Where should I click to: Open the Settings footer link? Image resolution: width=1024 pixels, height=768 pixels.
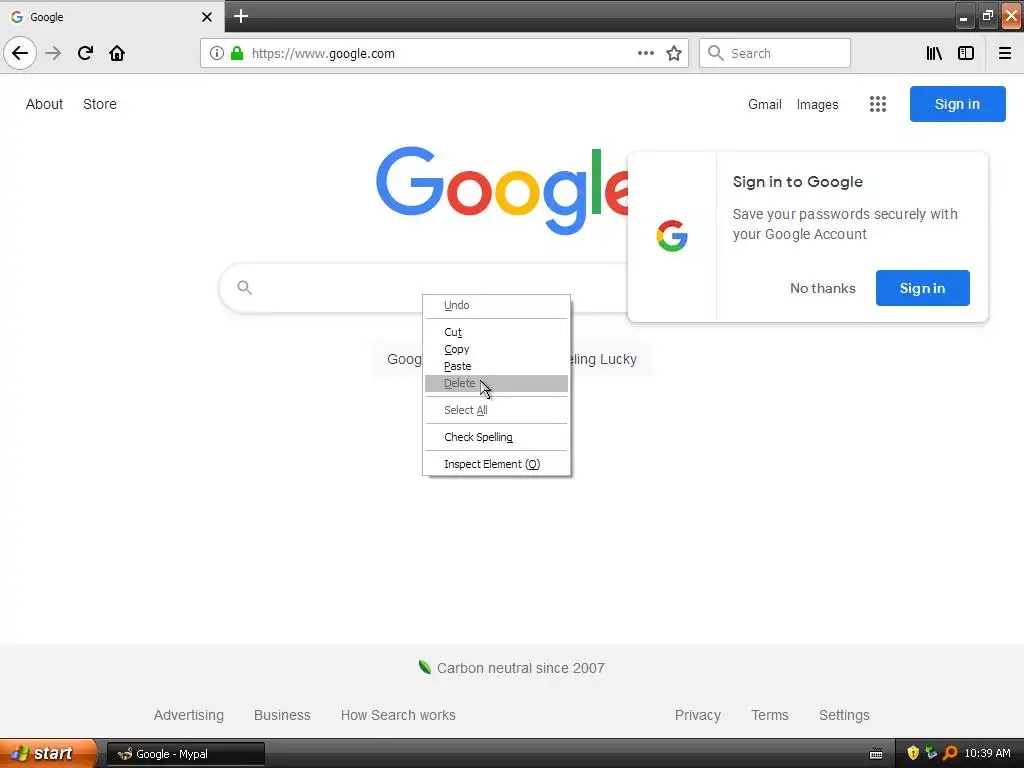844,715
